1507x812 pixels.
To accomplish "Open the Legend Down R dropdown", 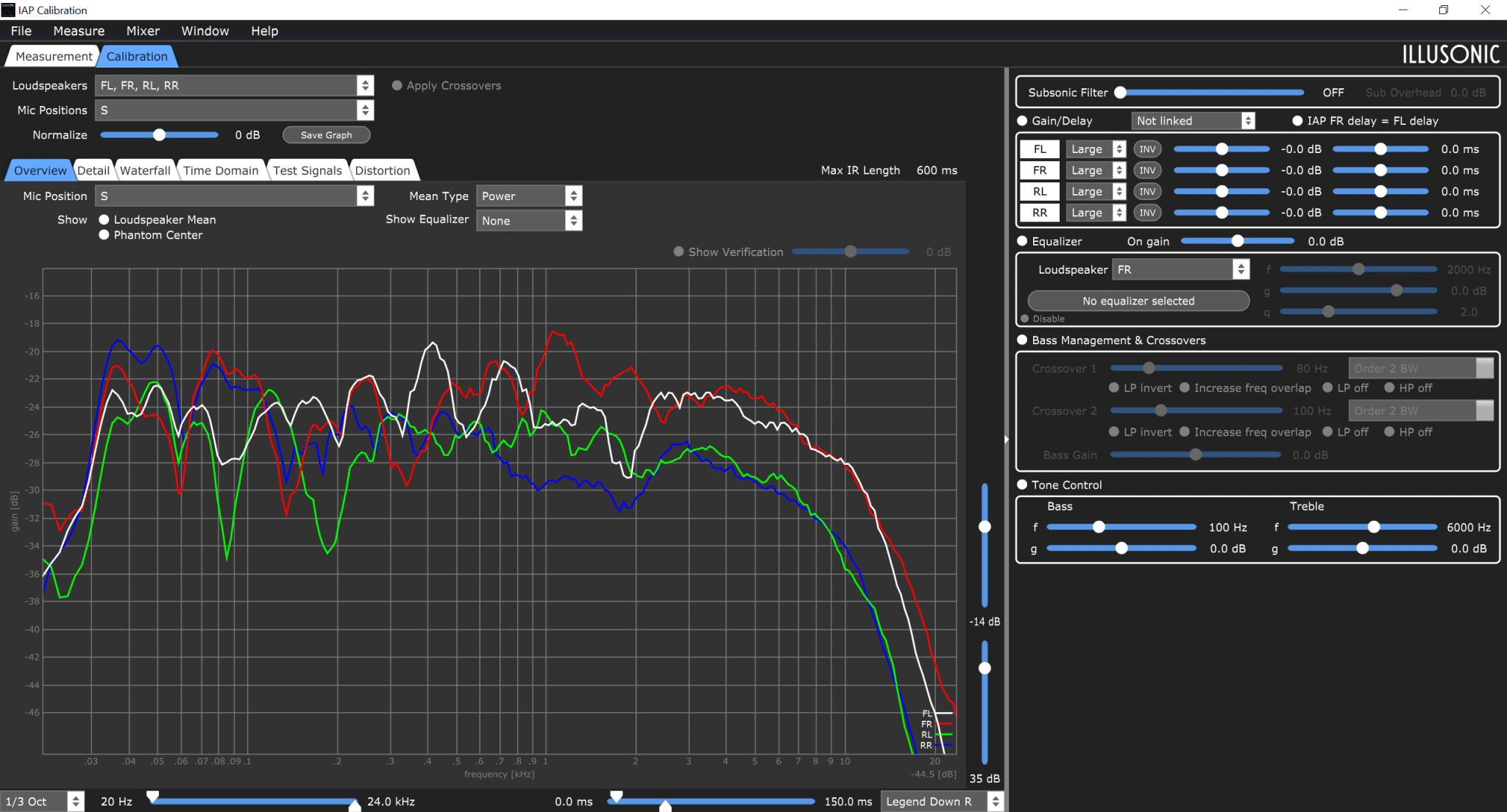I will pos(943,802).
